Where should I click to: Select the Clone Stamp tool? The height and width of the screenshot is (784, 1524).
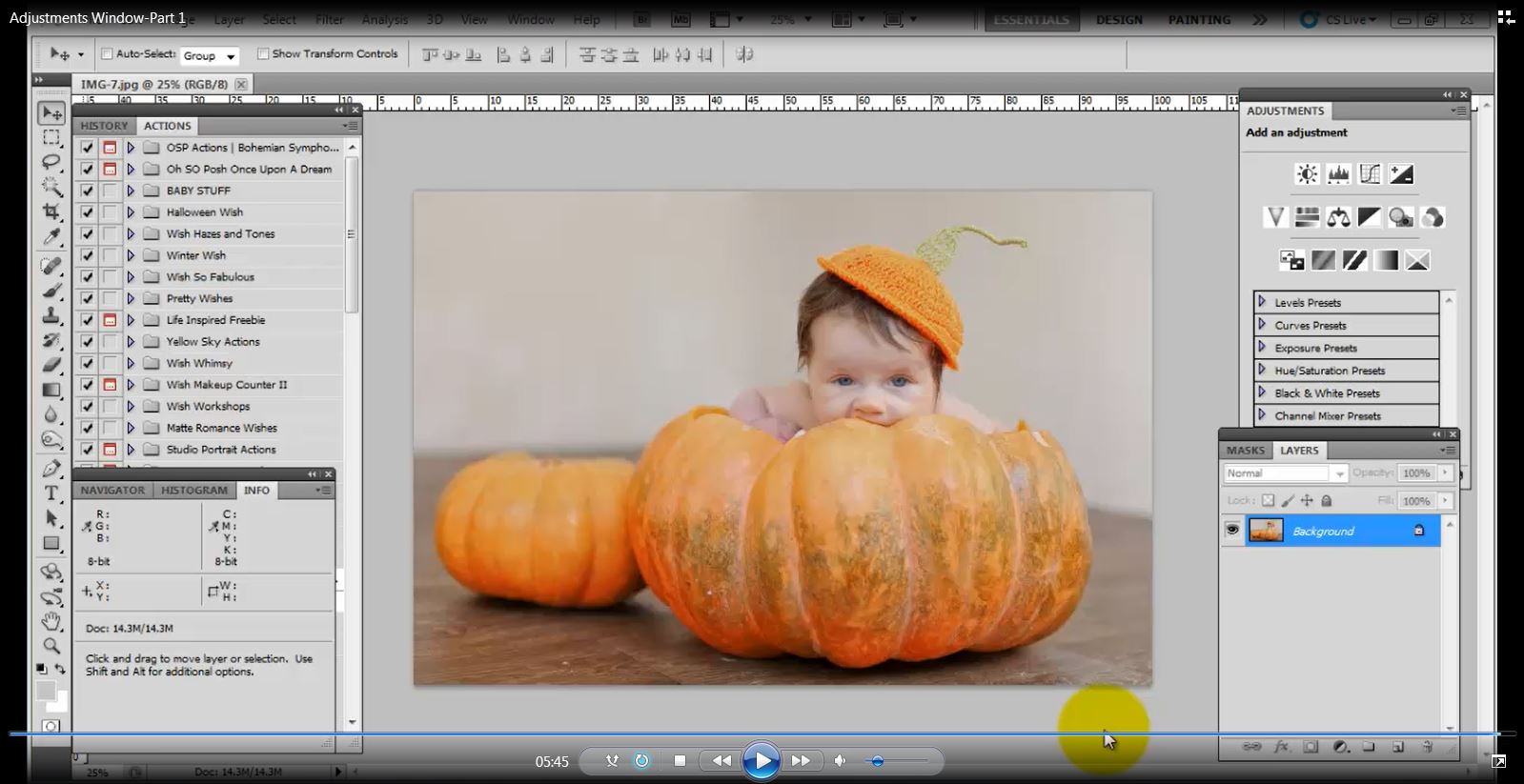[x=51, y=315]
